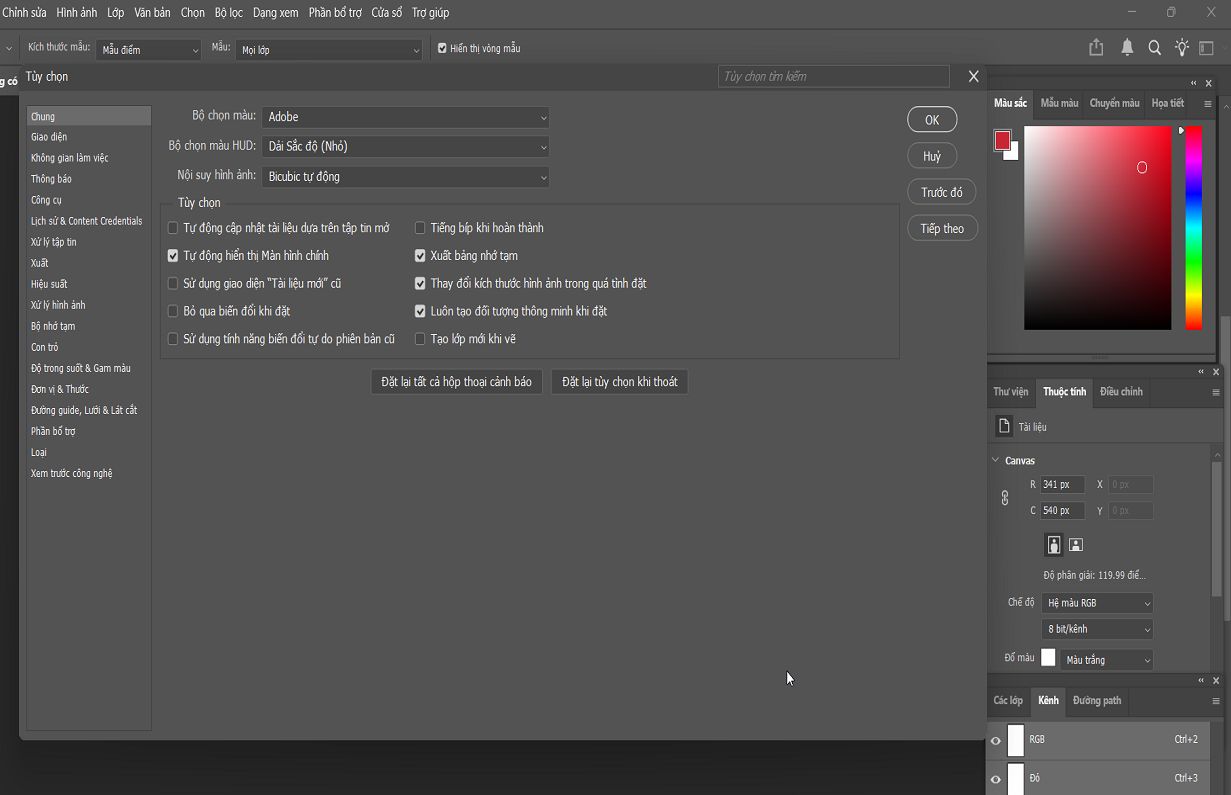This screenshot has width=1231, height=795.
Task: Click the Share icon in the top bar
Action: click(1095, 47)
